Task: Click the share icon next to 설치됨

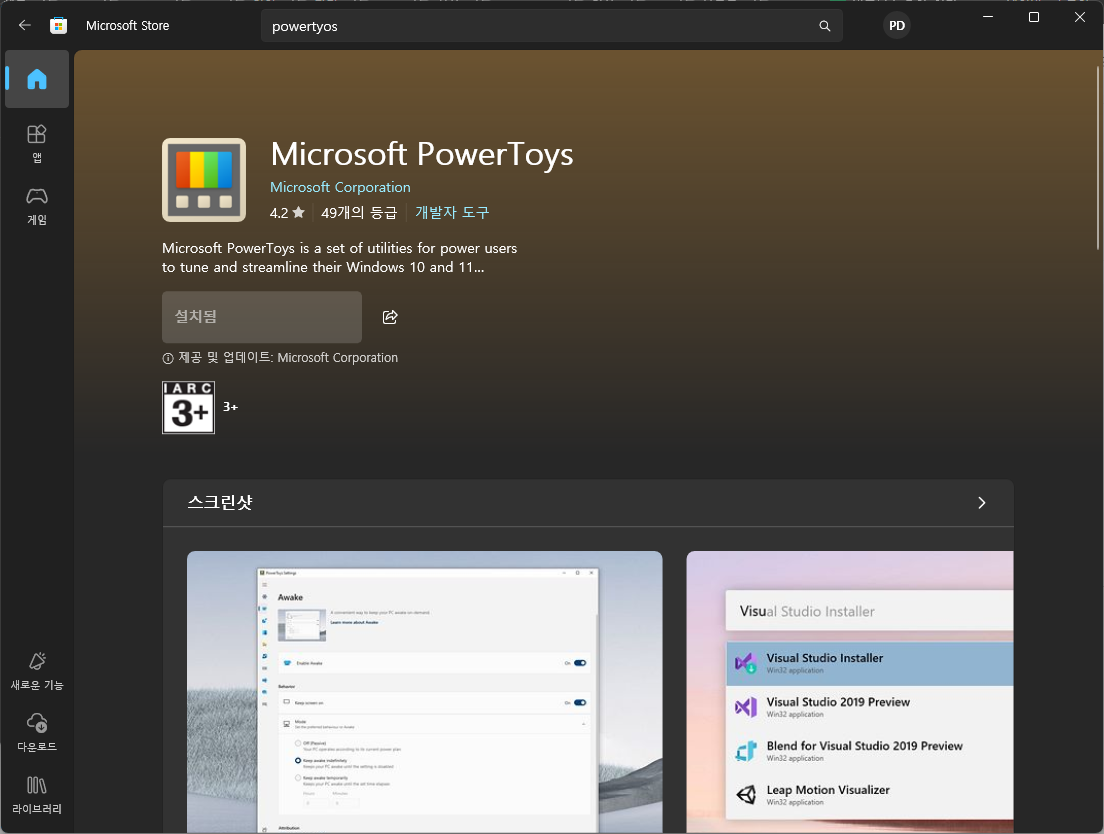Action: point(390,317)
